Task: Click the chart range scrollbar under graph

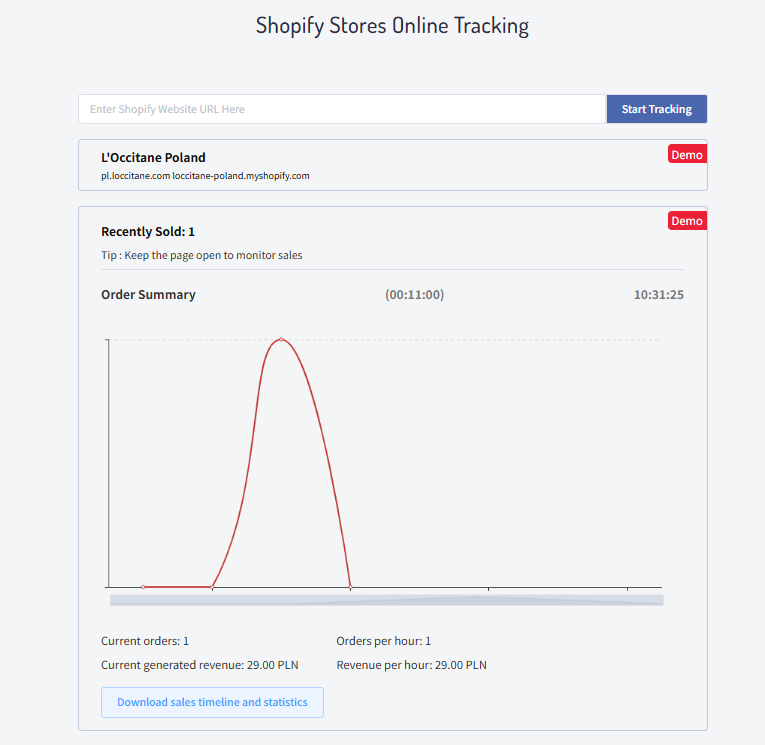Action: [386, 600]
